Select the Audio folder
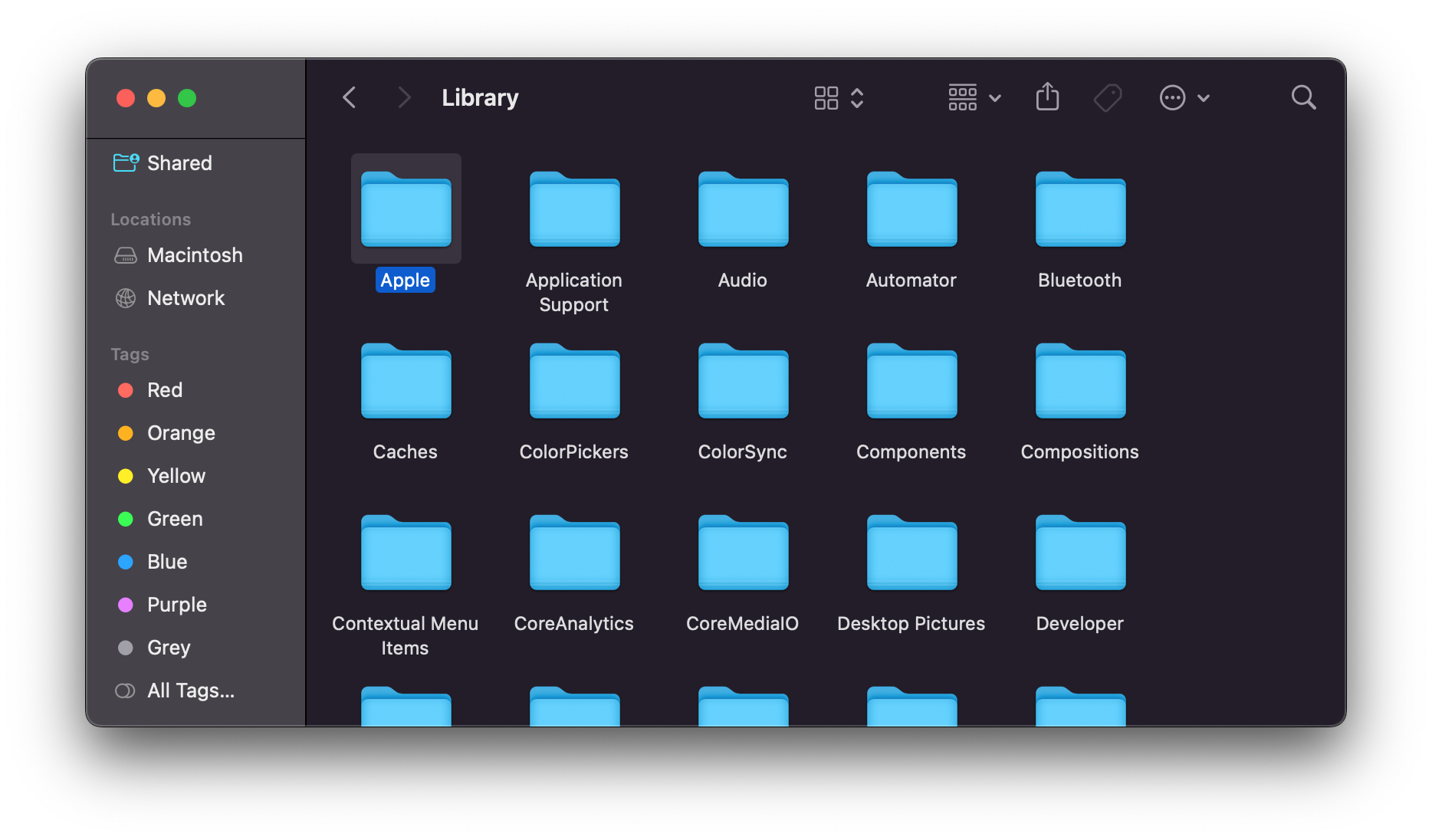 point(744,208)
